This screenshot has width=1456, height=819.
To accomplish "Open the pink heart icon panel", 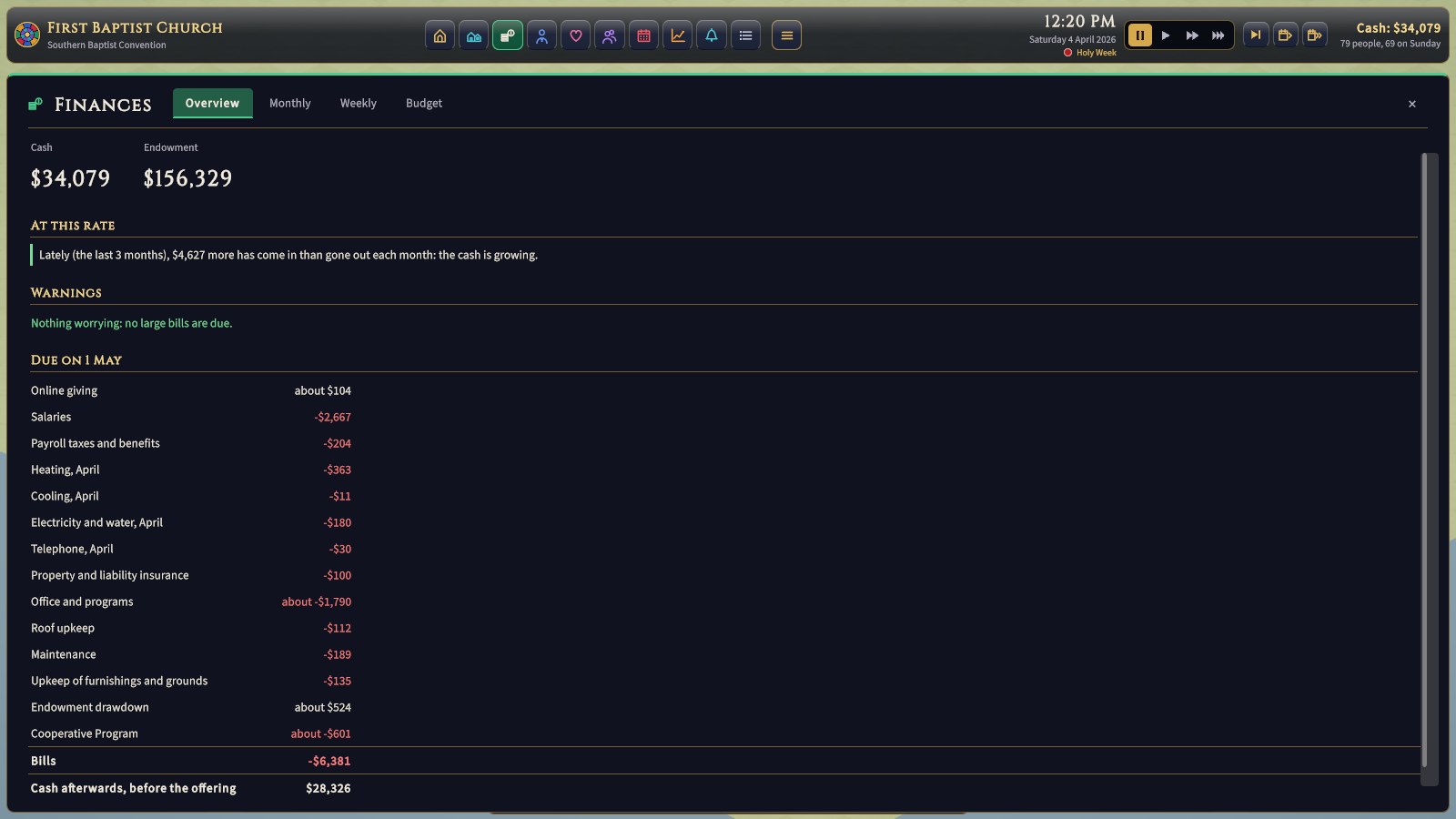I will click(575, 35).
